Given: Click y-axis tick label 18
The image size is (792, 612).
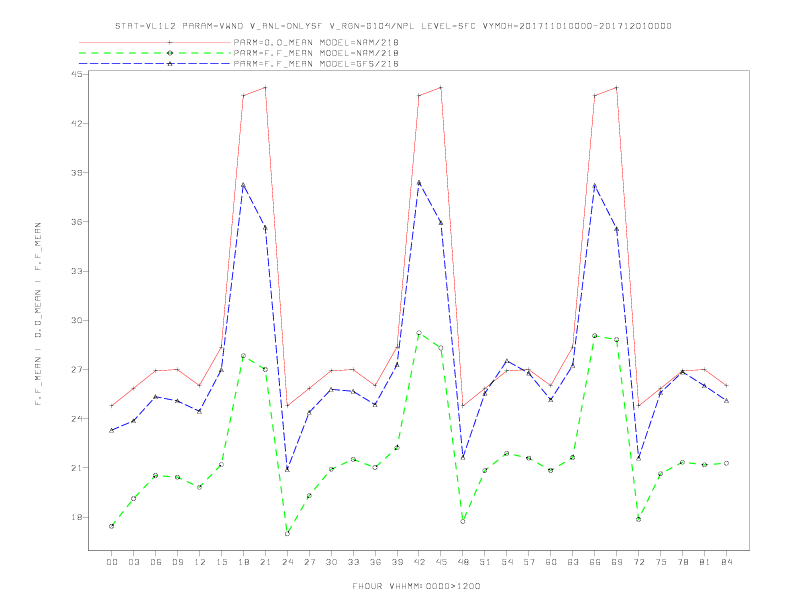Looking at the screenshot, I should point(77,517).
